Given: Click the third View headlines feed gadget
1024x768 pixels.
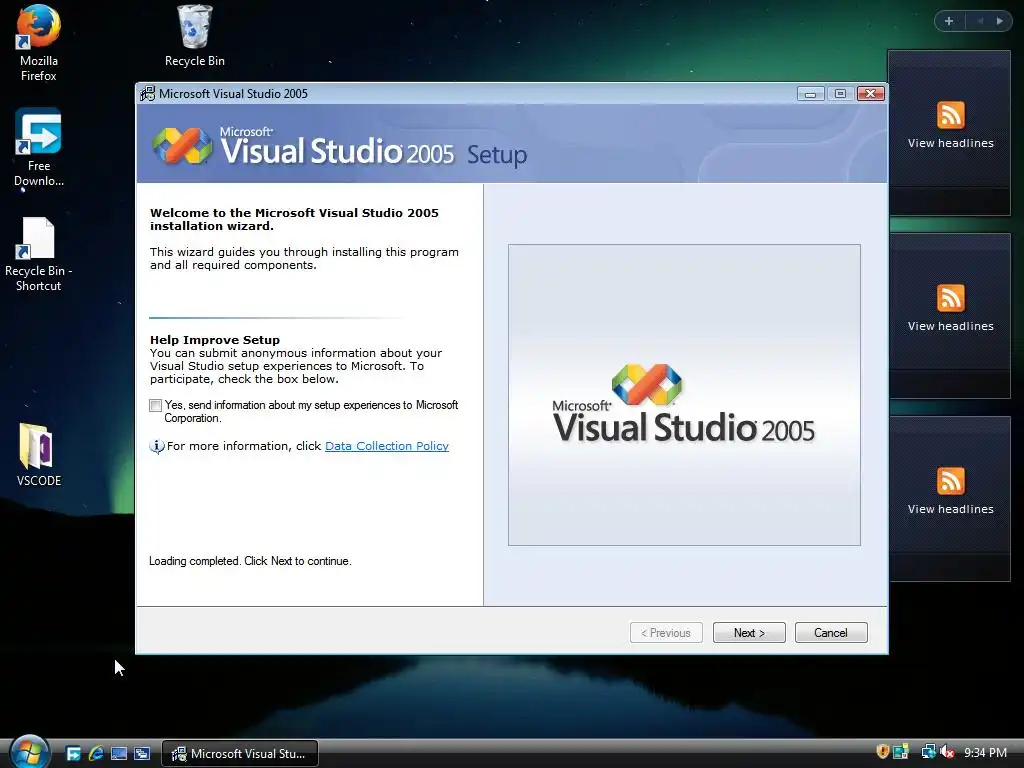Looking at the screenshot, I should (x=950, y=498).
